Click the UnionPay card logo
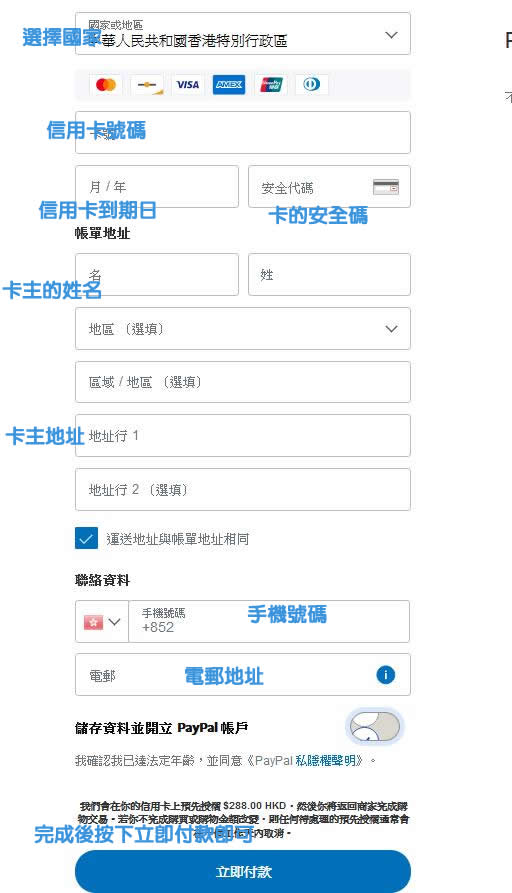This screenshot has height=893, width=512. tap(271, 85)
